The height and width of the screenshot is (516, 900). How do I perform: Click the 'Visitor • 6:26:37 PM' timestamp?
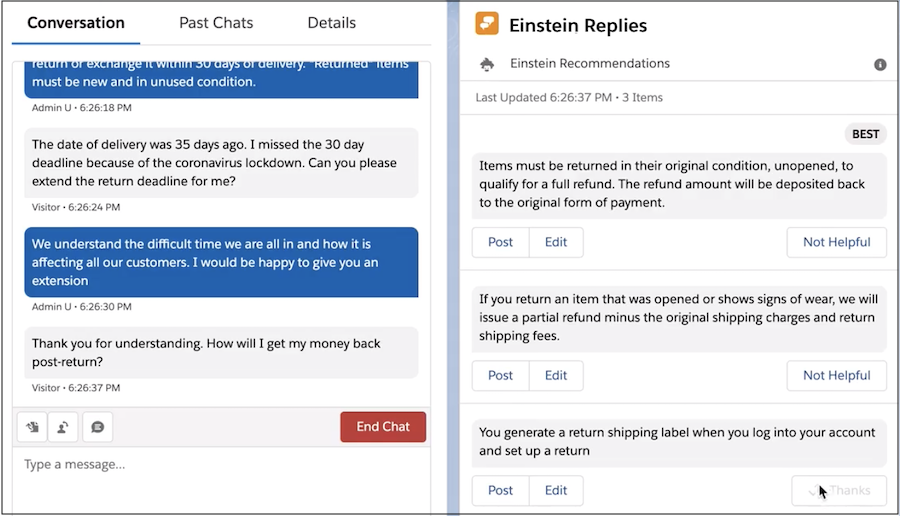point(76,388)
